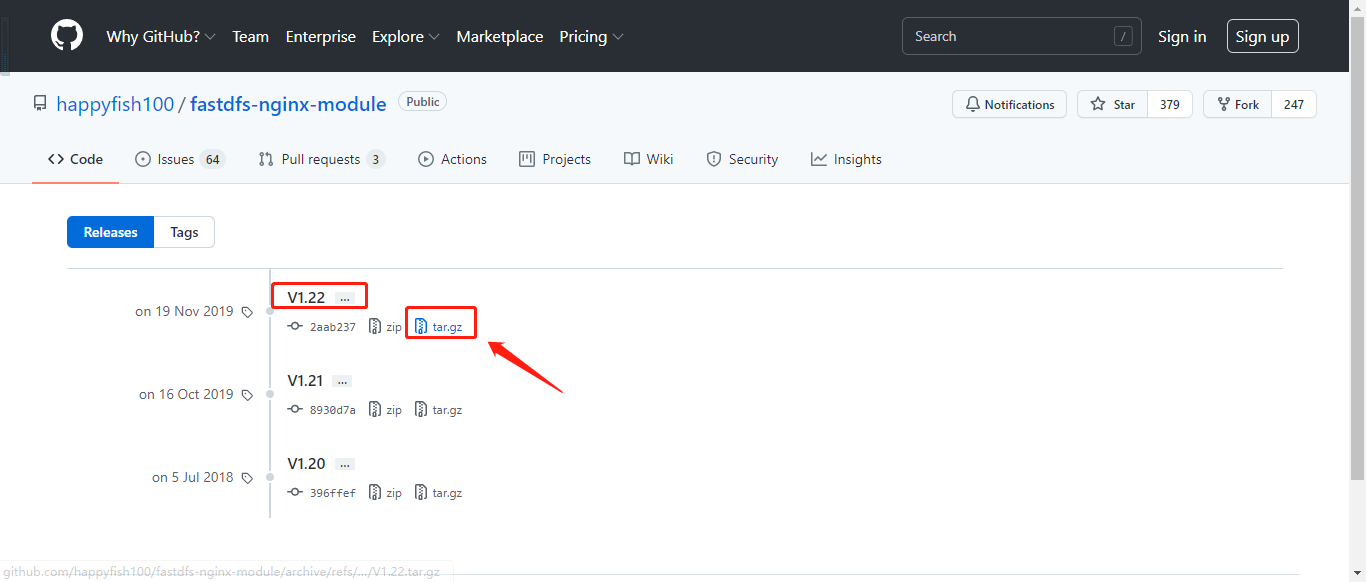Switch to the Tags view

tap(184, 232)
